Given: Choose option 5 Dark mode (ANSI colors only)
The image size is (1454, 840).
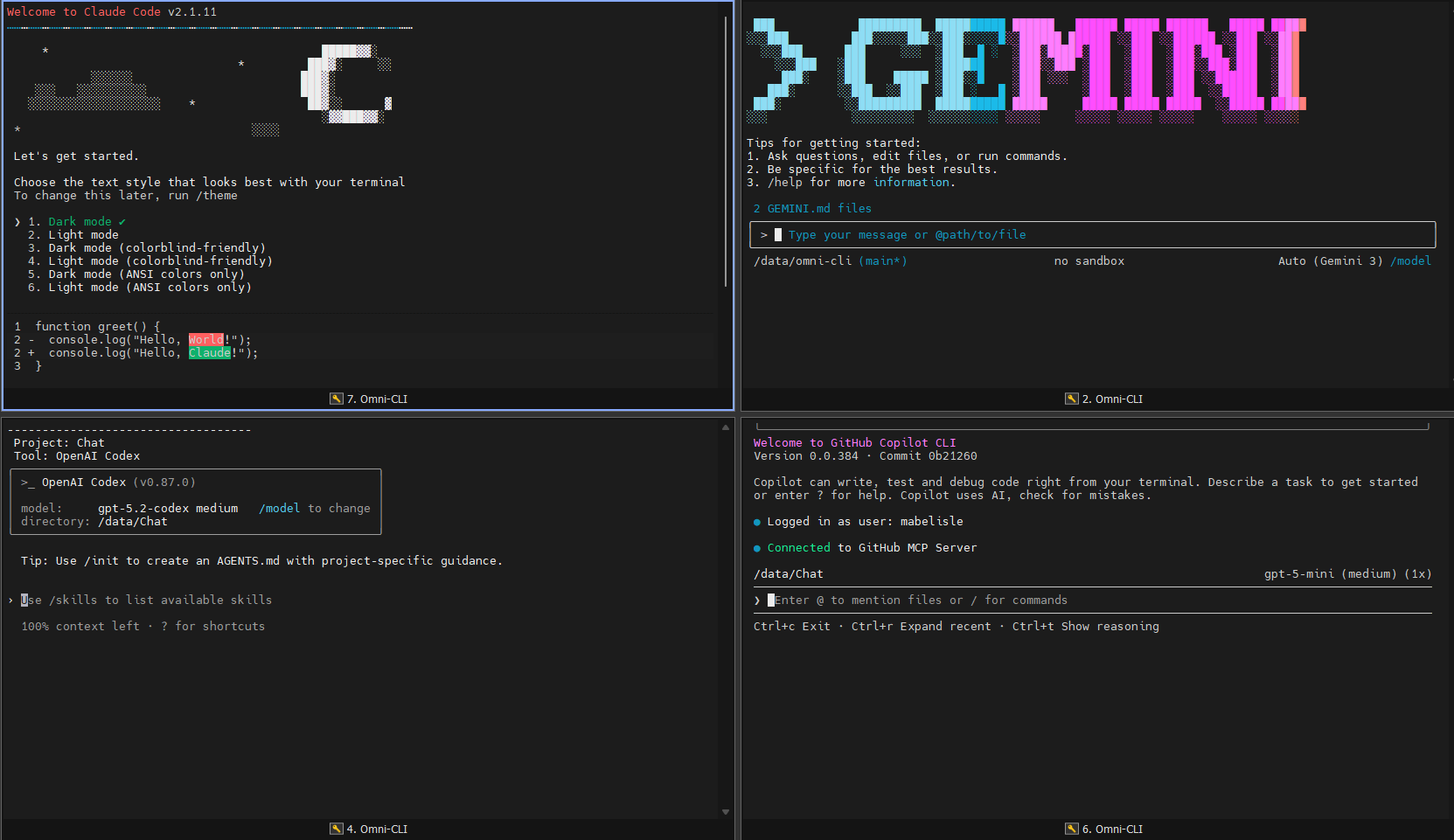Looking at the screenshot, I should 136,274.
